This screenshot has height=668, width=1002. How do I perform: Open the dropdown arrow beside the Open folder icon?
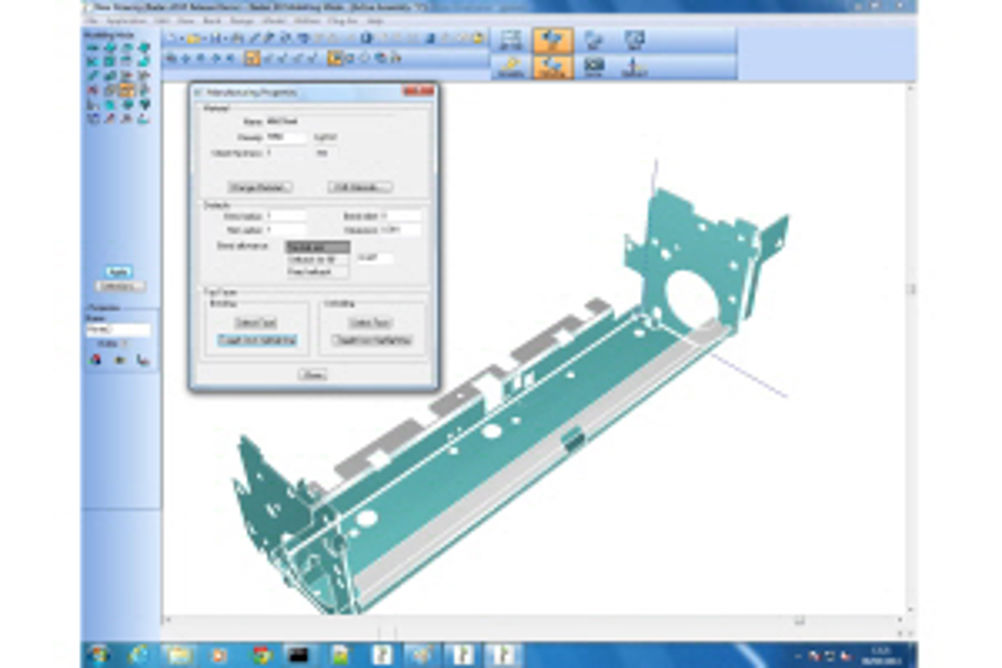coord(204,40)
